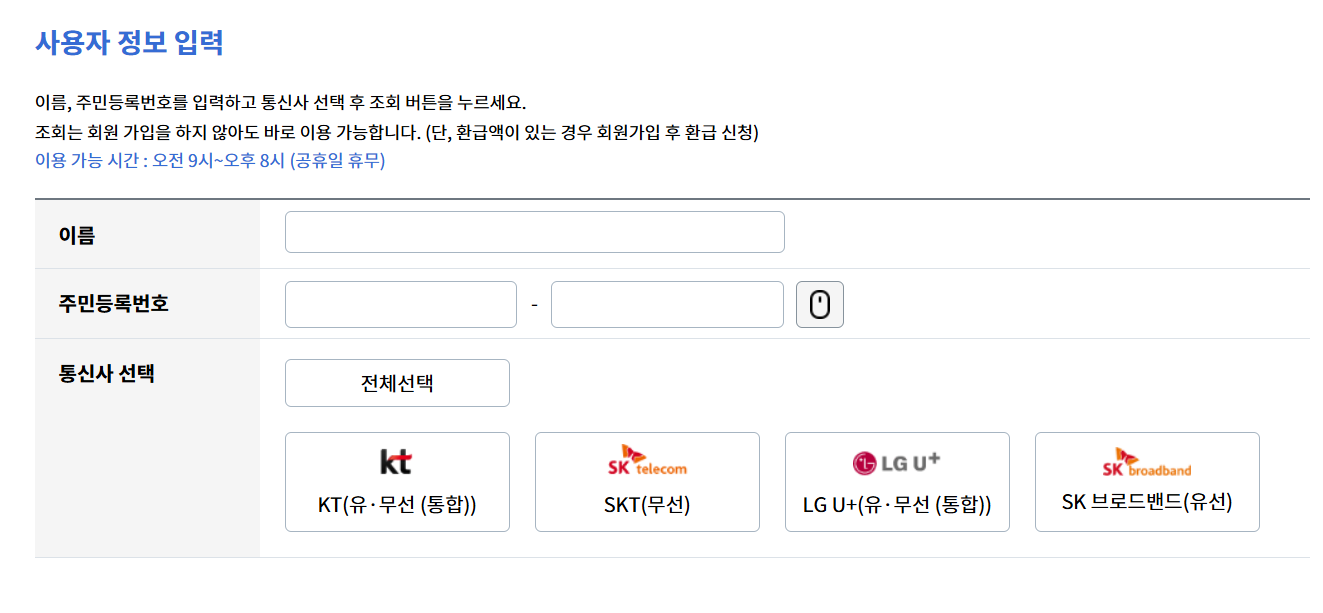Click the 전체선택 select-all button

396,382
